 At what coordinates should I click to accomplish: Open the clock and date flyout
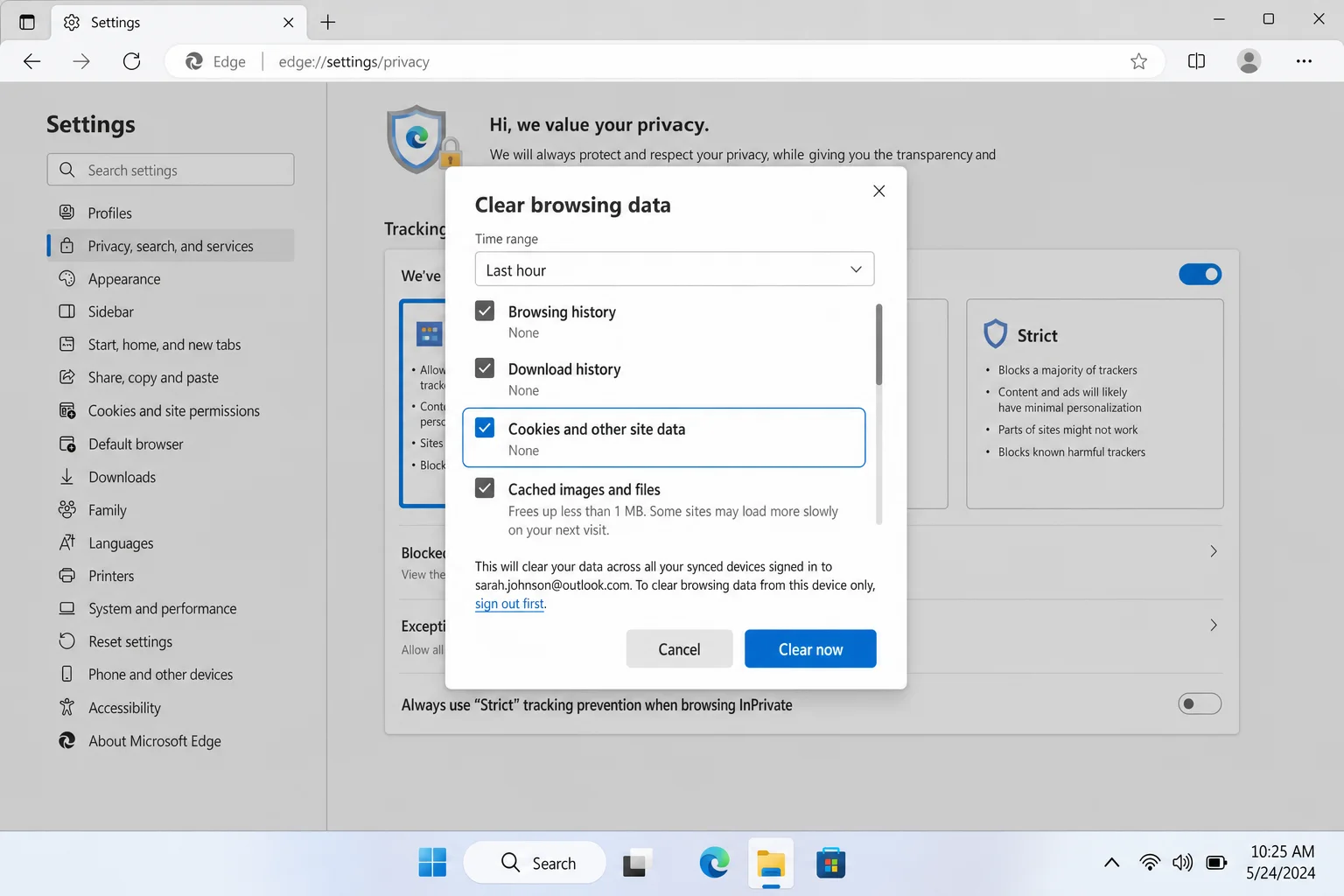(1281, 863)
